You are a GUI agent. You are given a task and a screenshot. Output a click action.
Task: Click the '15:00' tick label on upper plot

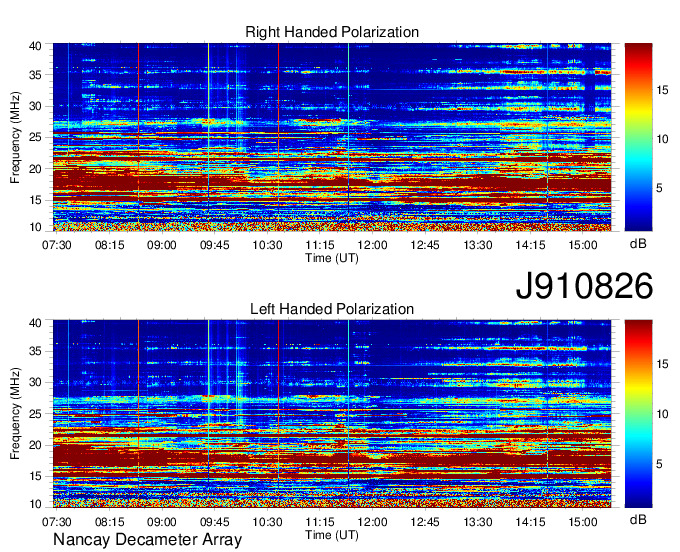click(583, 245)
